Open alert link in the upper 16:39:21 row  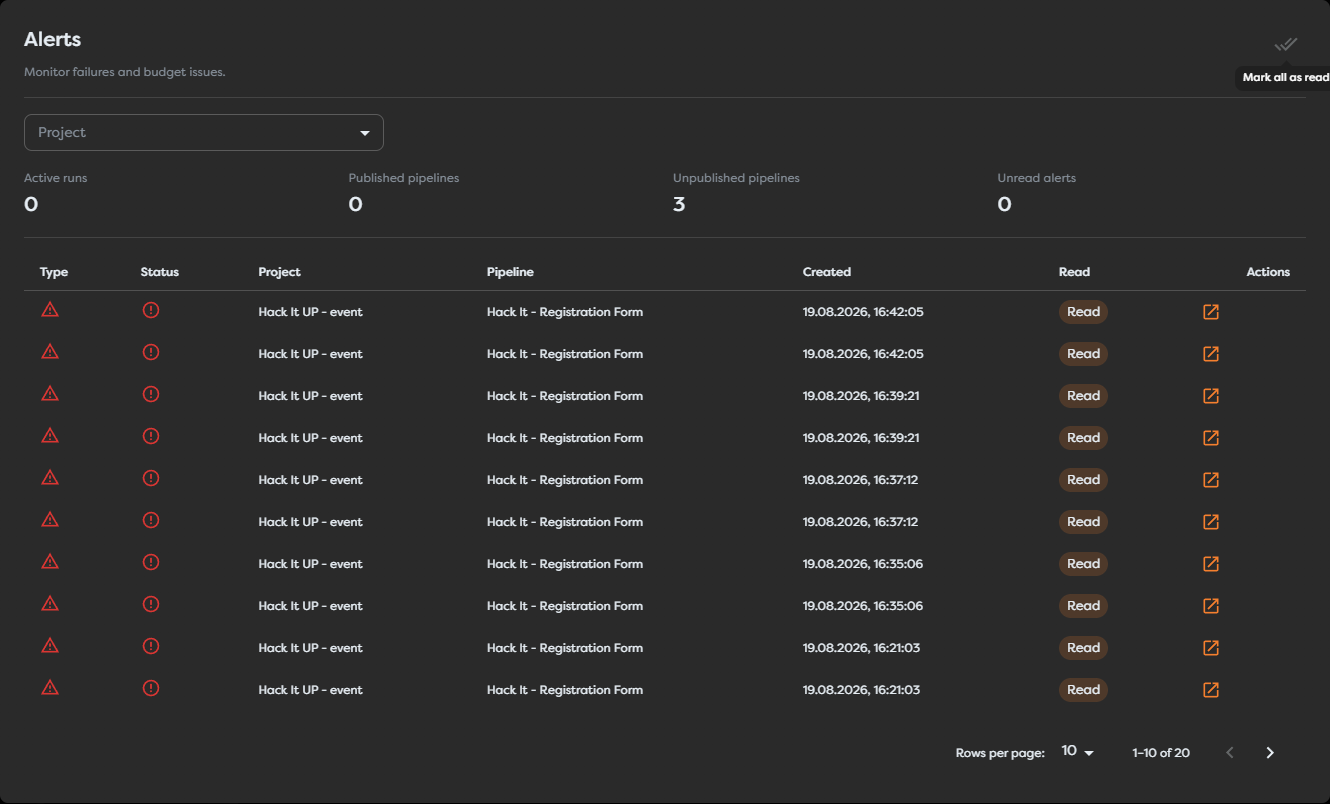tap(1210, 396)
